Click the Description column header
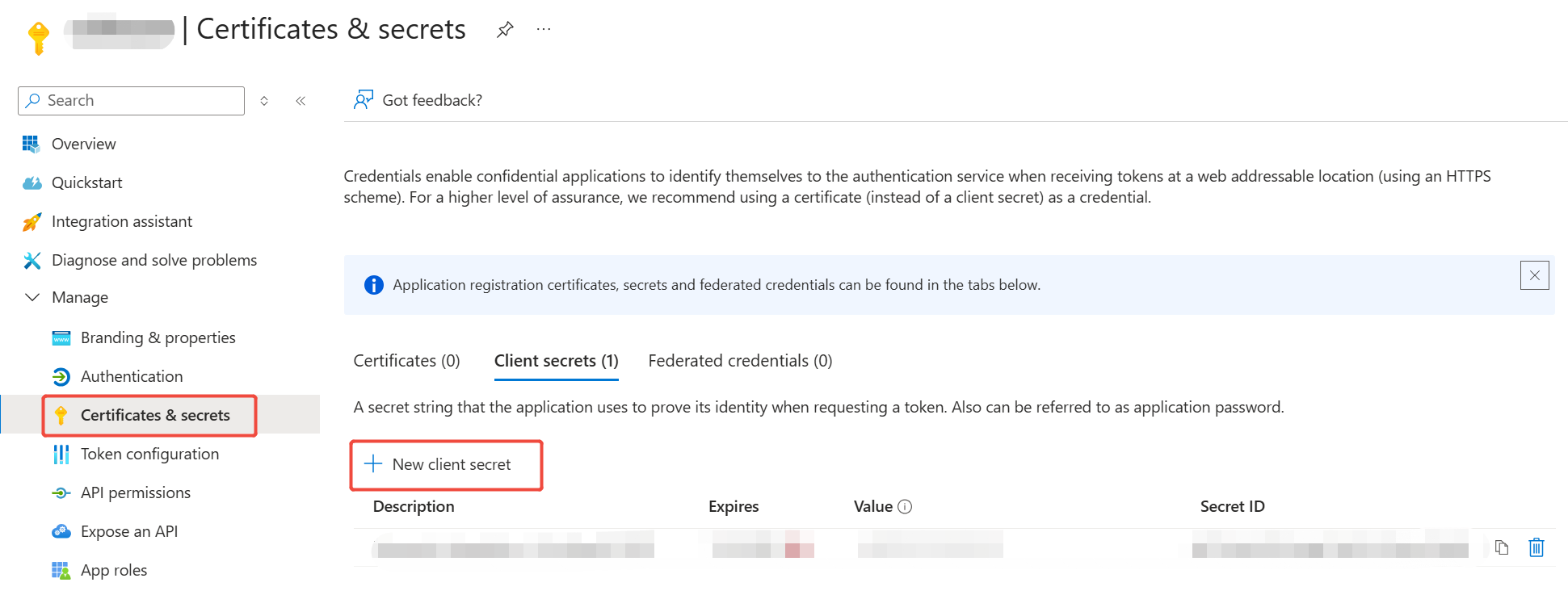The image size is (1568, 595). coord(414,506)
